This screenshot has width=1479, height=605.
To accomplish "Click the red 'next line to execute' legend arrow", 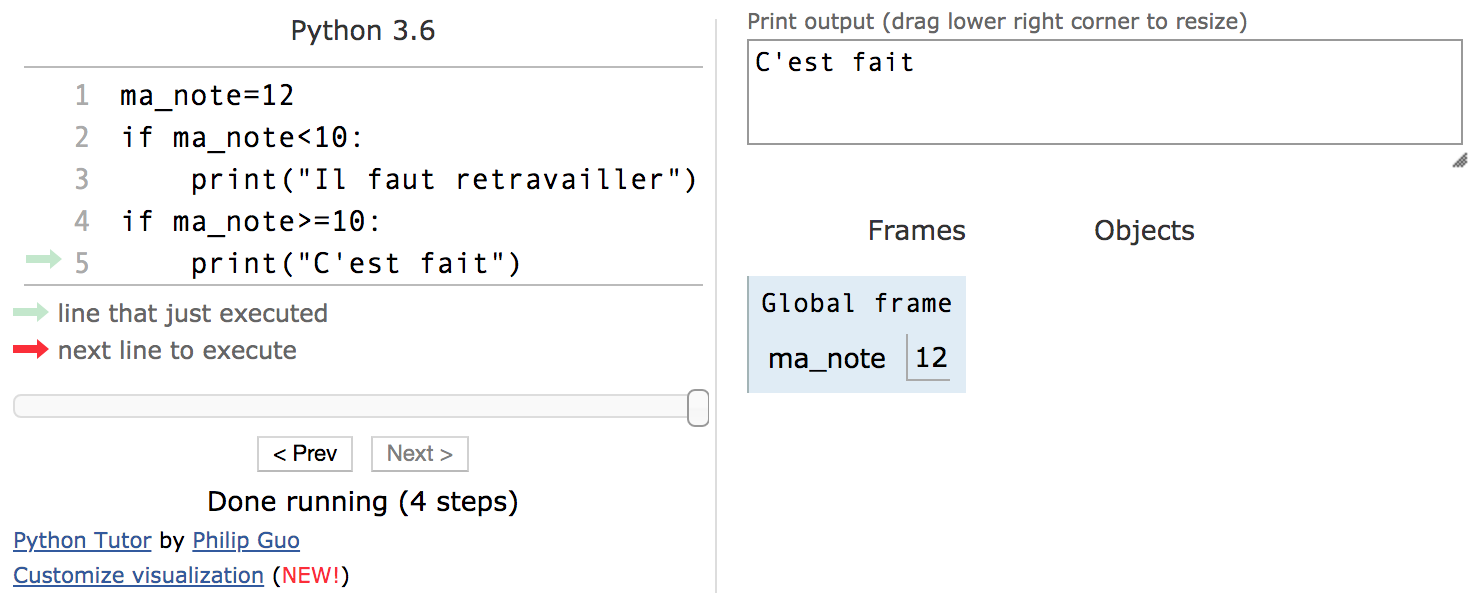I will (30, 349).
